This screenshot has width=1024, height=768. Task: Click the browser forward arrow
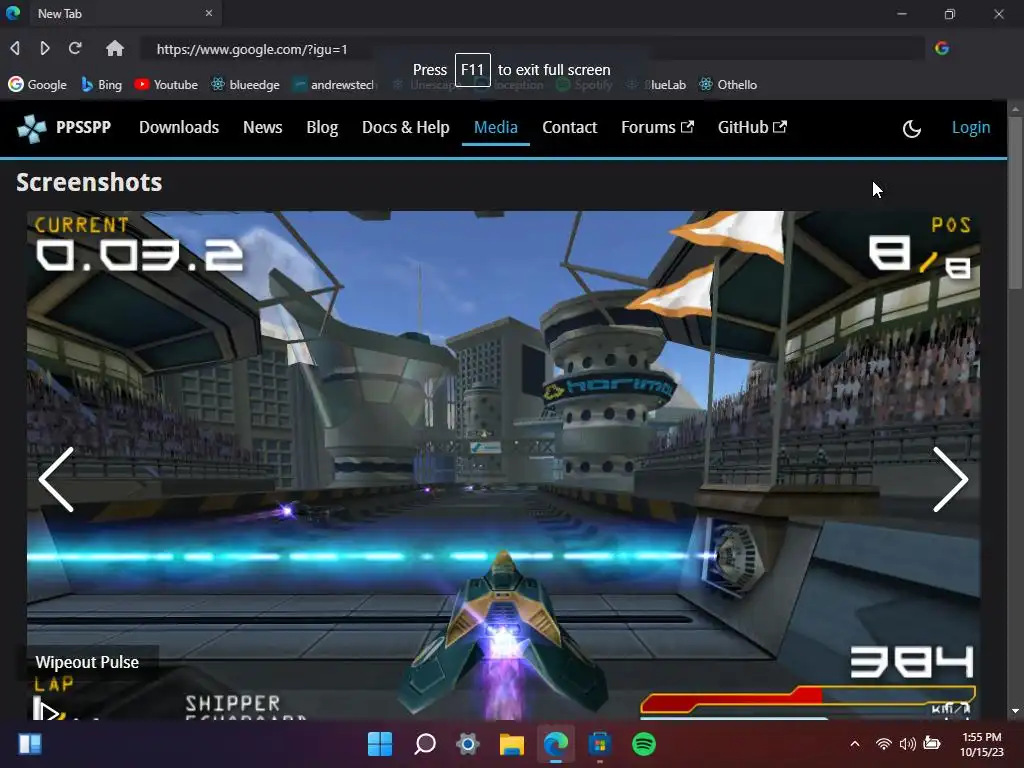click(45, 48)
